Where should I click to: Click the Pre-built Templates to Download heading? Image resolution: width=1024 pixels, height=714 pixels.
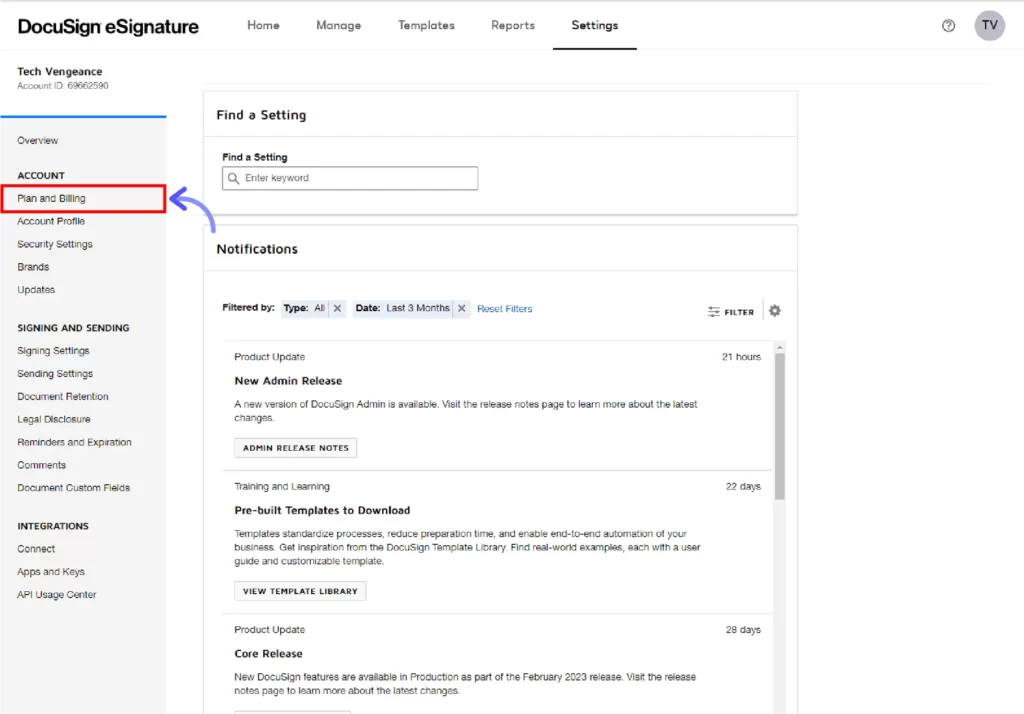pyautogui.click(x=322, y=510)
